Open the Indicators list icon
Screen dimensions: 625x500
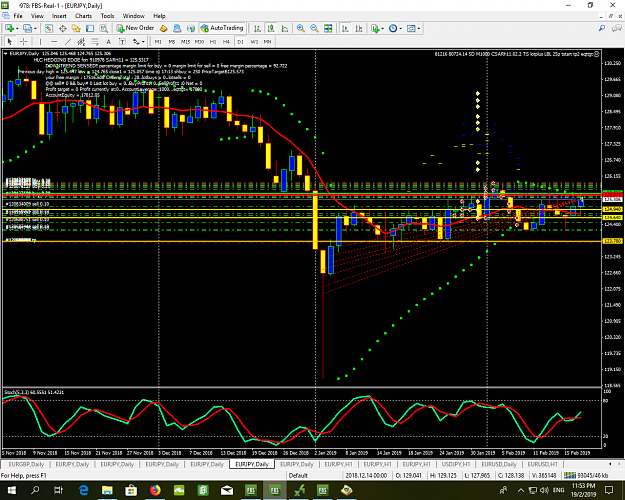point(374,28)
